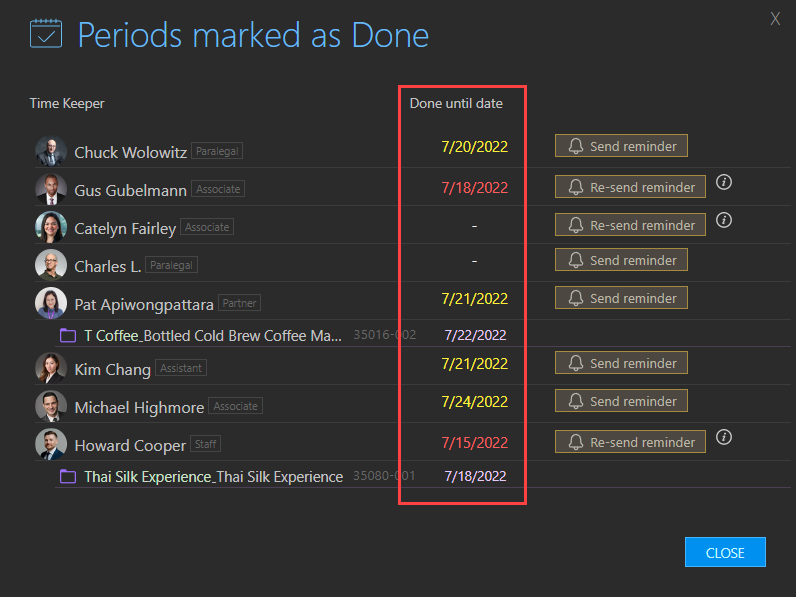Screen dimensions: 796x597
Task: Click Associate tag next to Michael Highmore
Action: coord(236,406)
